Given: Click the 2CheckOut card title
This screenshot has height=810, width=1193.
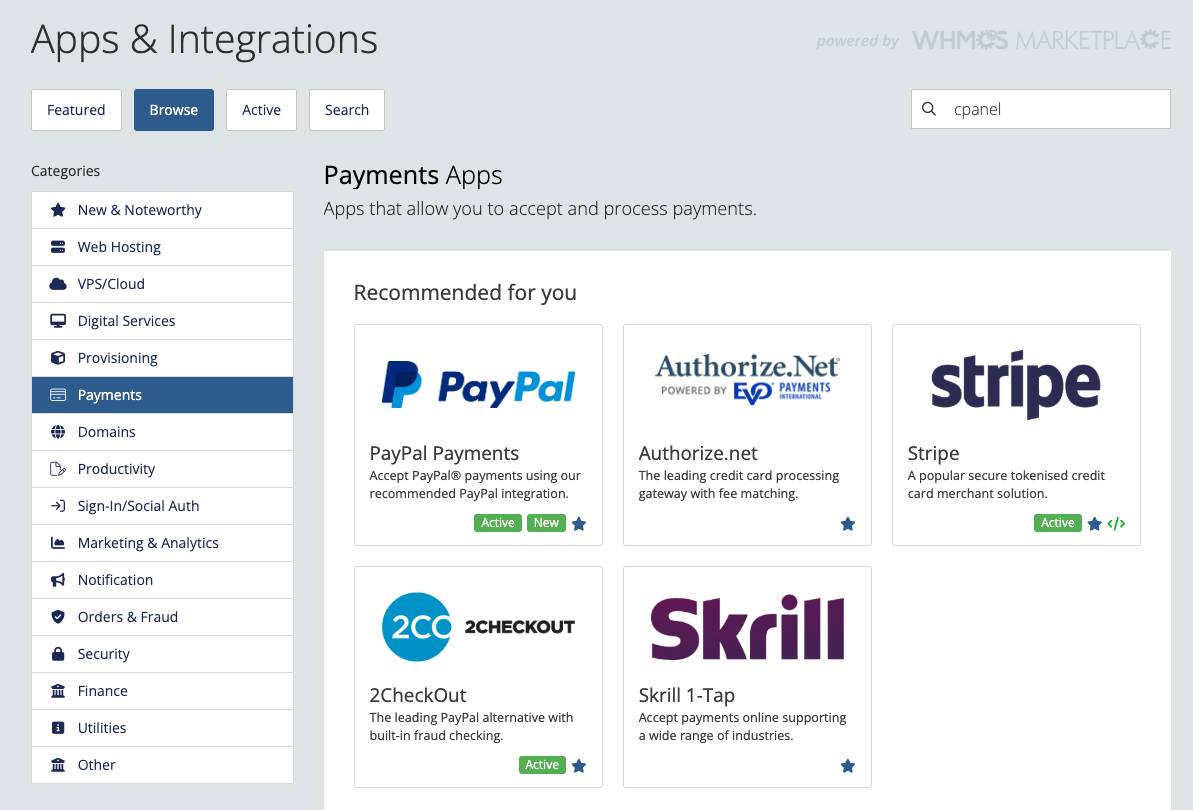Looking at the screenshot, I should coord(418,695).
